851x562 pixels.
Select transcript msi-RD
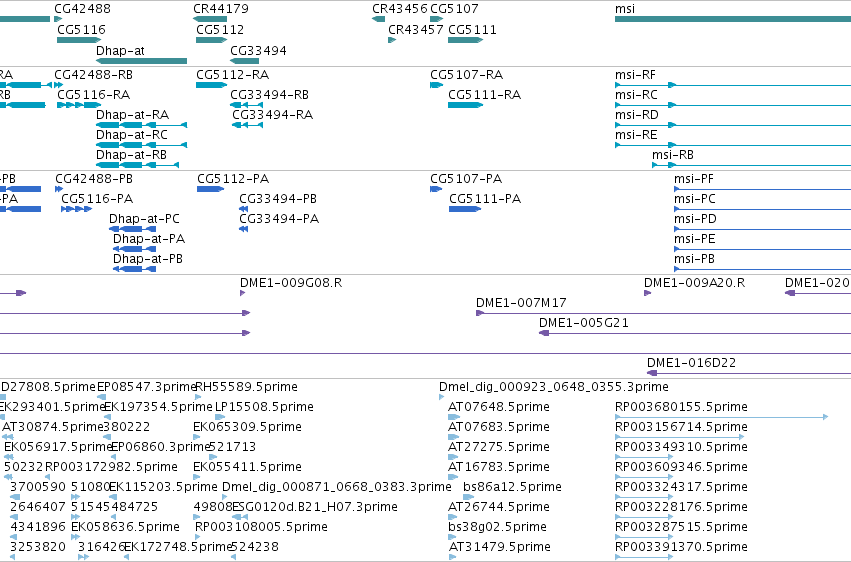coord(733,125)
